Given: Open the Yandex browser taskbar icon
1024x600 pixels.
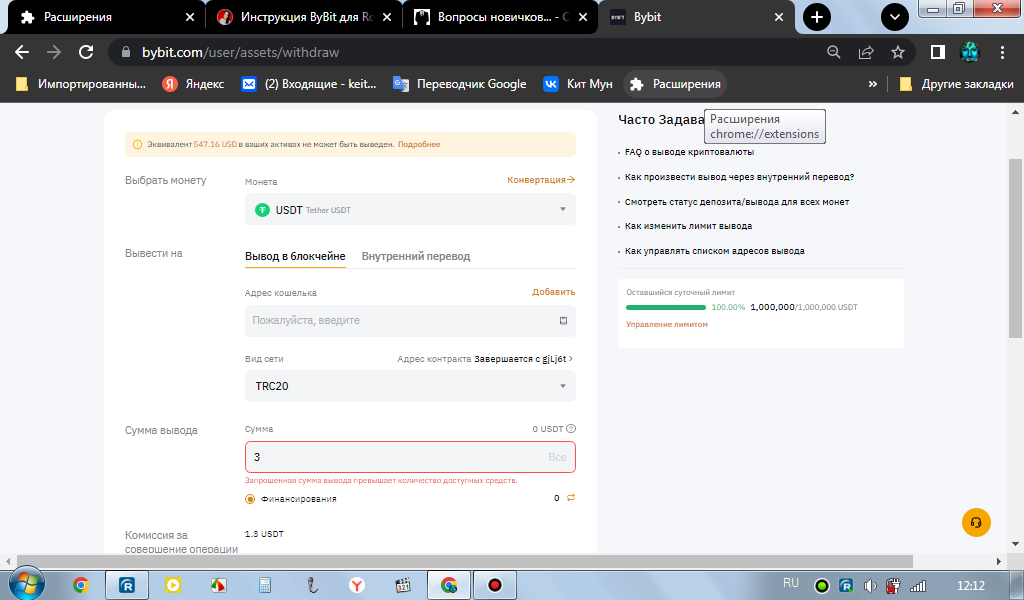Looking at the screenshot, I should point(357,585).
